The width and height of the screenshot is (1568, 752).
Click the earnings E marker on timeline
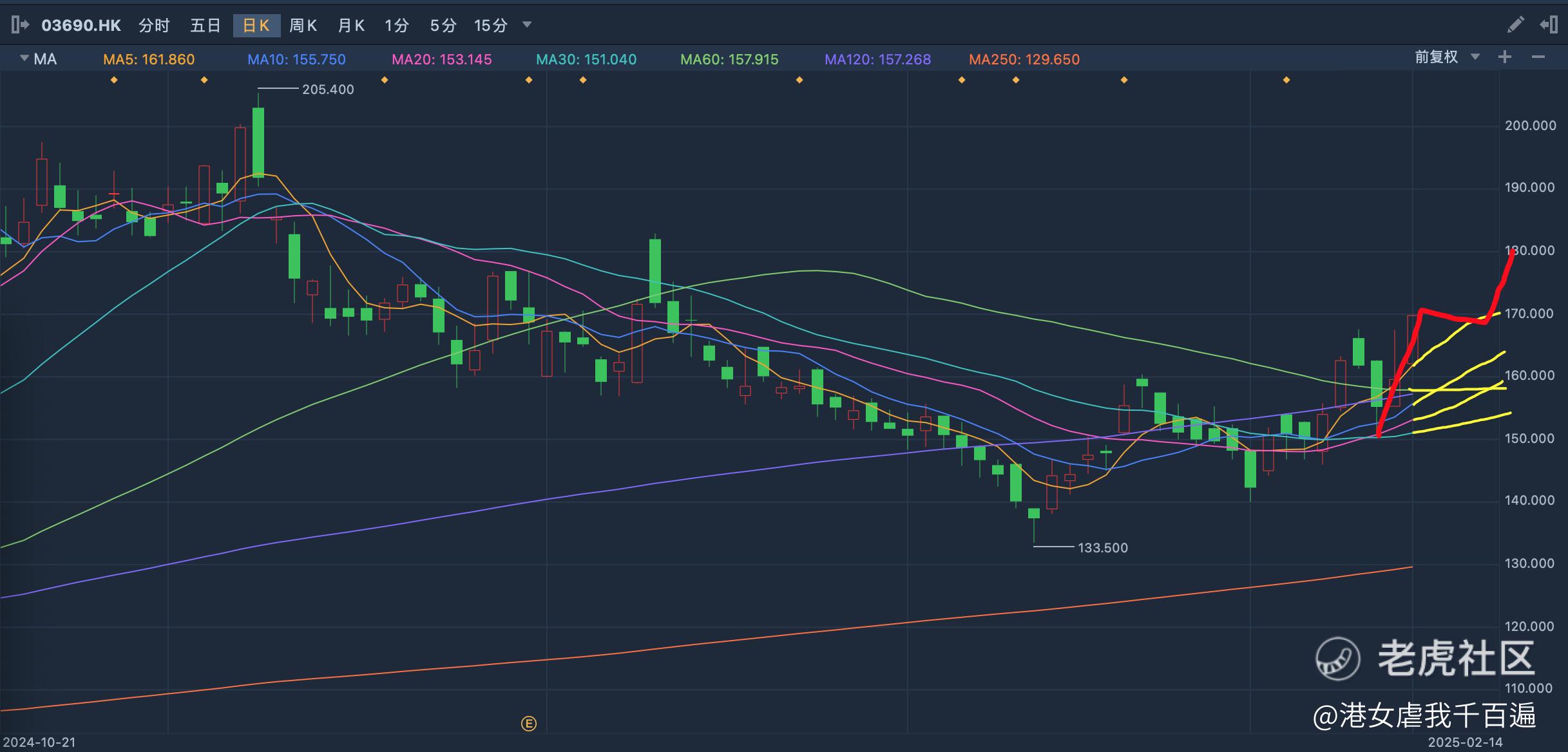528,724
